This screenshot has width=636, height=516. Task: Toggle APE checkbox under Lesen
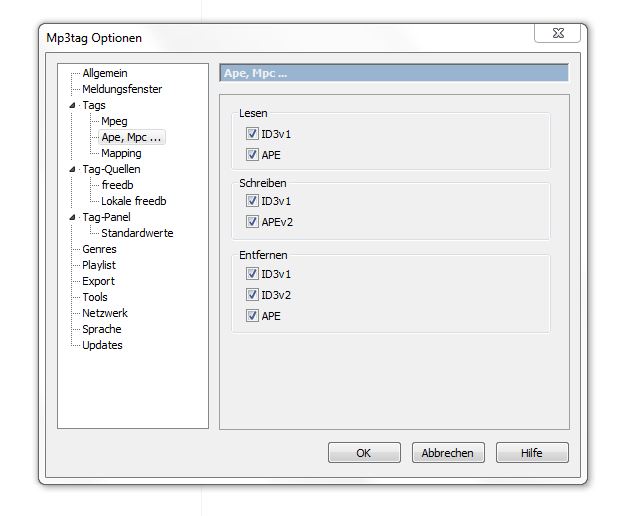[252, 155]
